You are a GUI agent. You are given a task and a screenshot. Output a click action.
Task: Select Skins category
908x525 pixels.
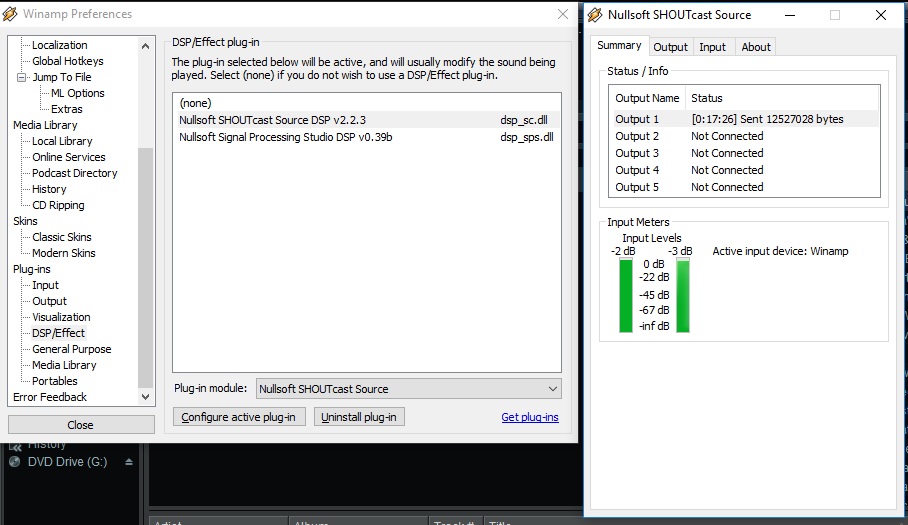[x=25, y=221]
